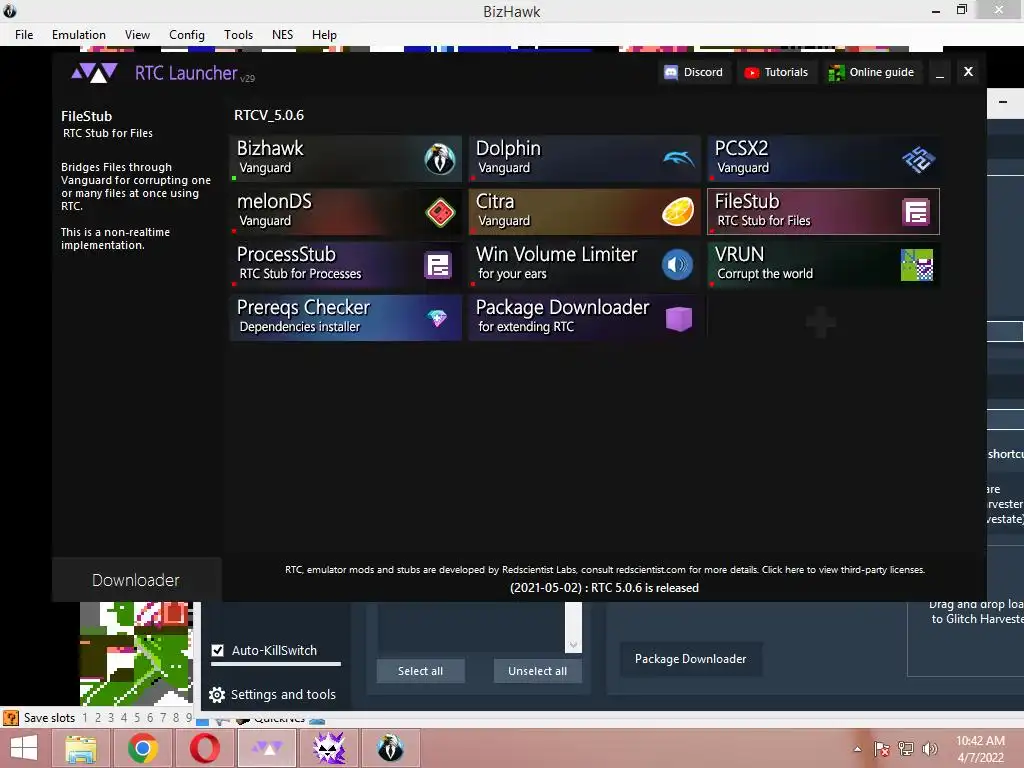Open ProcessStub RTC Stub for Processes
The height and width of the screenshot is (768, 1024).
click(x=345, y=264)
